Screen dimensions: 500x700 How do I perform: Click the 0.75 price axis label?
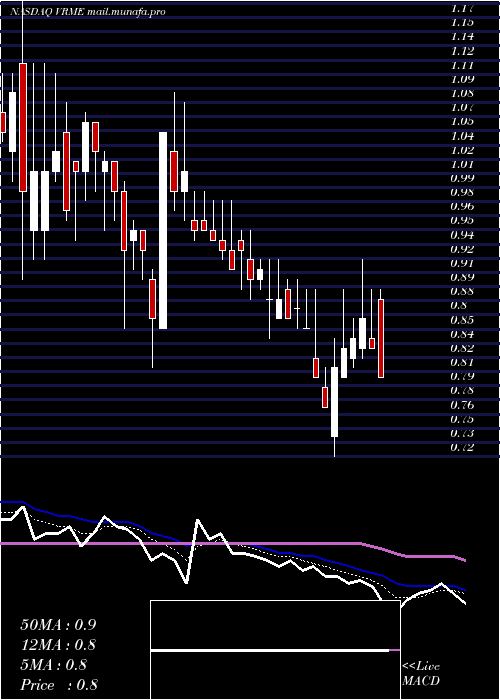462,419
